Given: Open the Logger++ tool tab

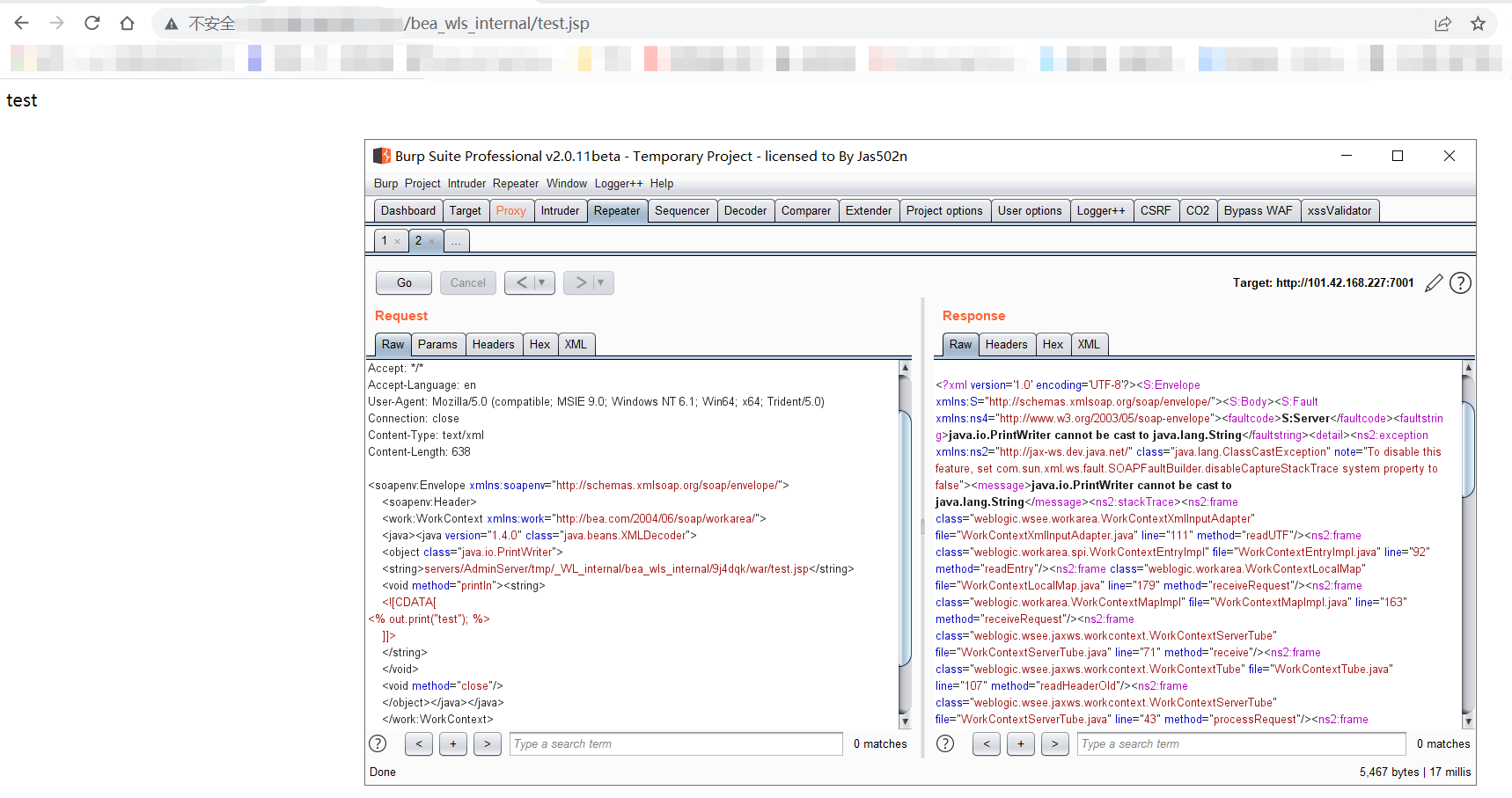Looking at the screenshot, I should click(1101, 210).
